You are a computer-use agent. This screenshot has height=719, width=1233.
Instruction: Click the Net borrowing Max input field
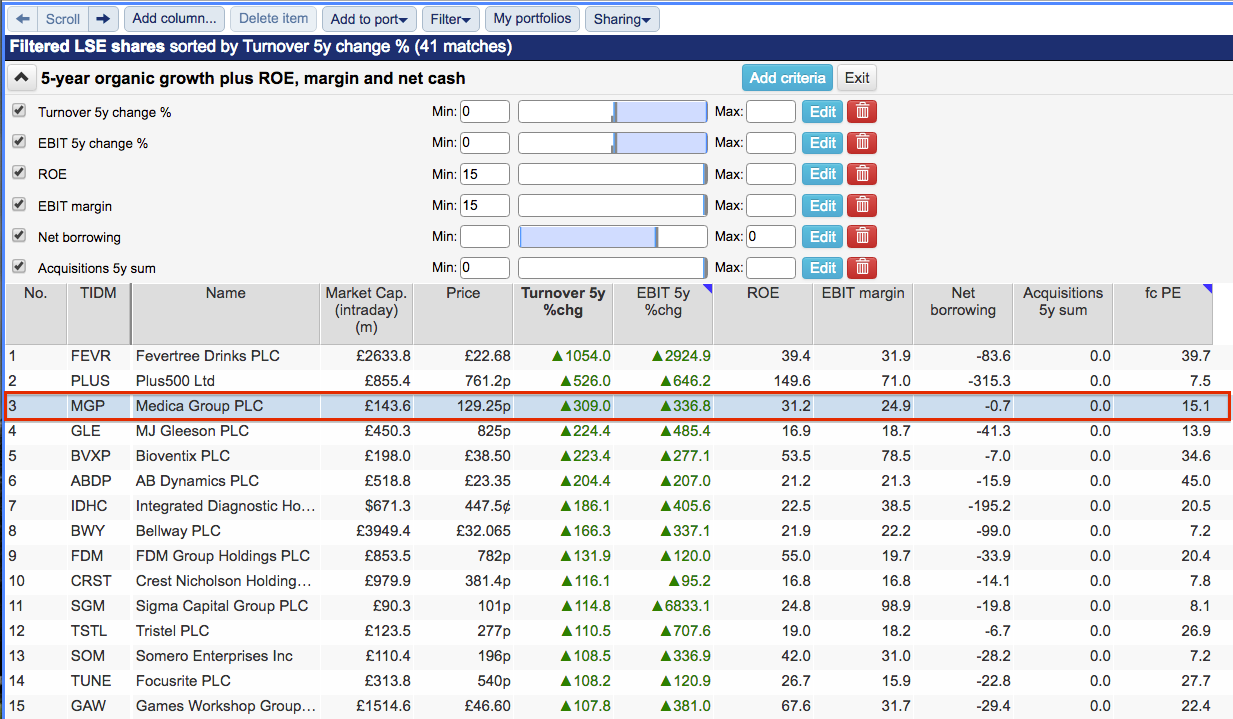tap(771, 237)
